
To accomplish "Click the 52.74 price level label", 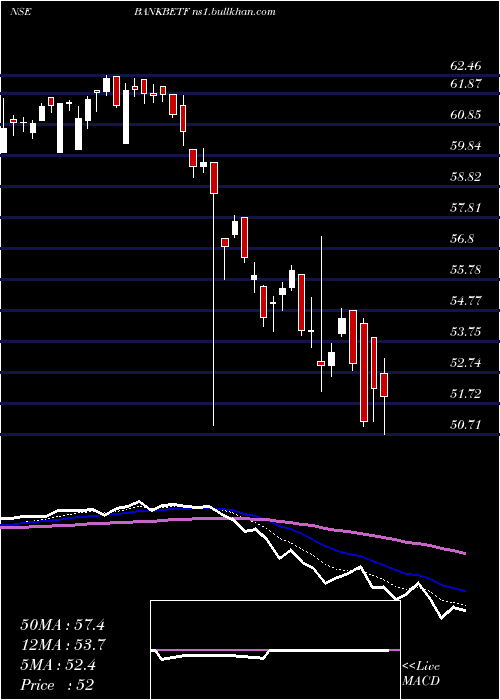I will click(466, 362).
